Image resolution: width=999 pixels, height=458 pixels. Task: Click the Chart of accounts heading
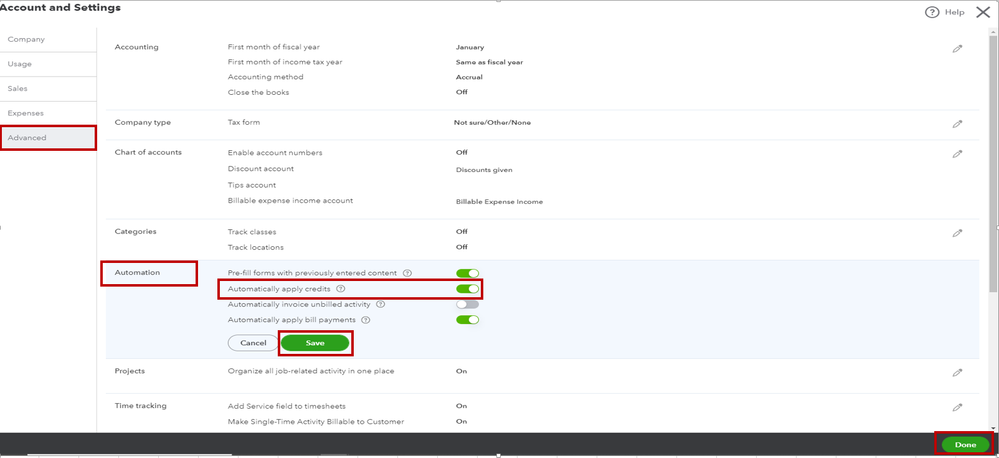(148, 152)
